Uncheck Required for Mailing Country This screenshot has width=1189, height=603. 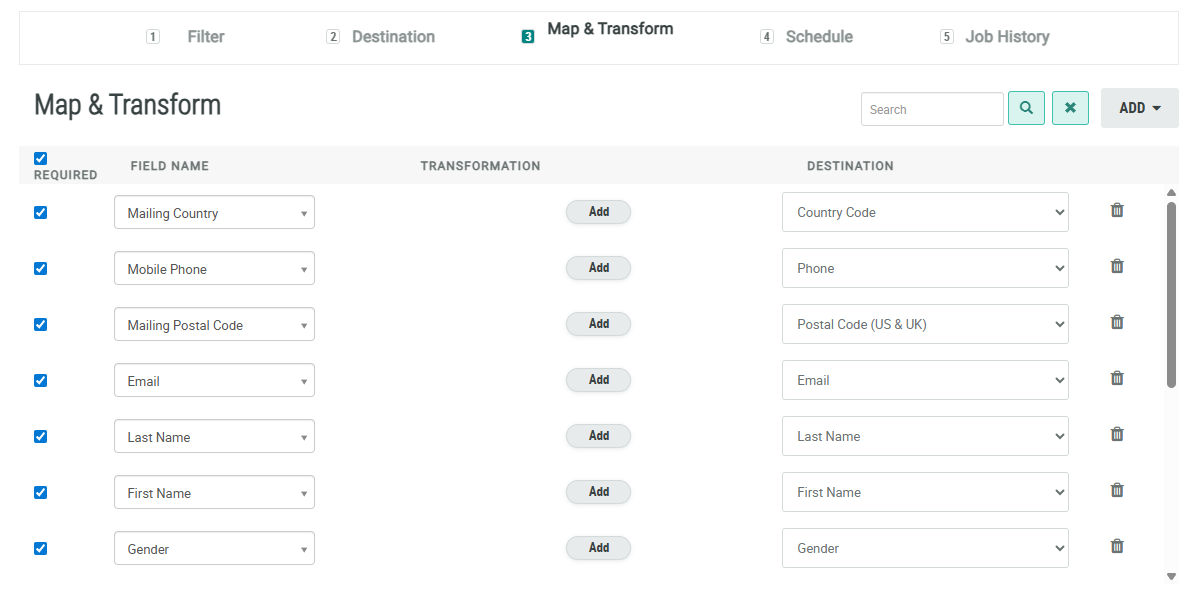tap(41, 212)
